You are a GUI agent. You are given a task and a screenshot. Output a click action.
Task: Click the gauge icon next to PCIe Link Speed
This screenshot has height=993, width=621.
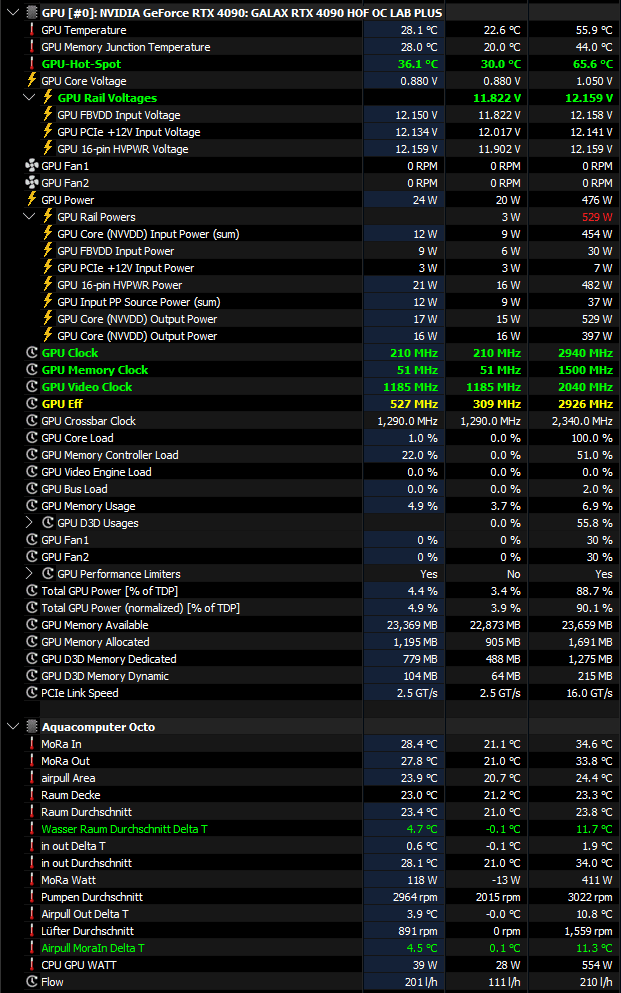coord(32,693)
